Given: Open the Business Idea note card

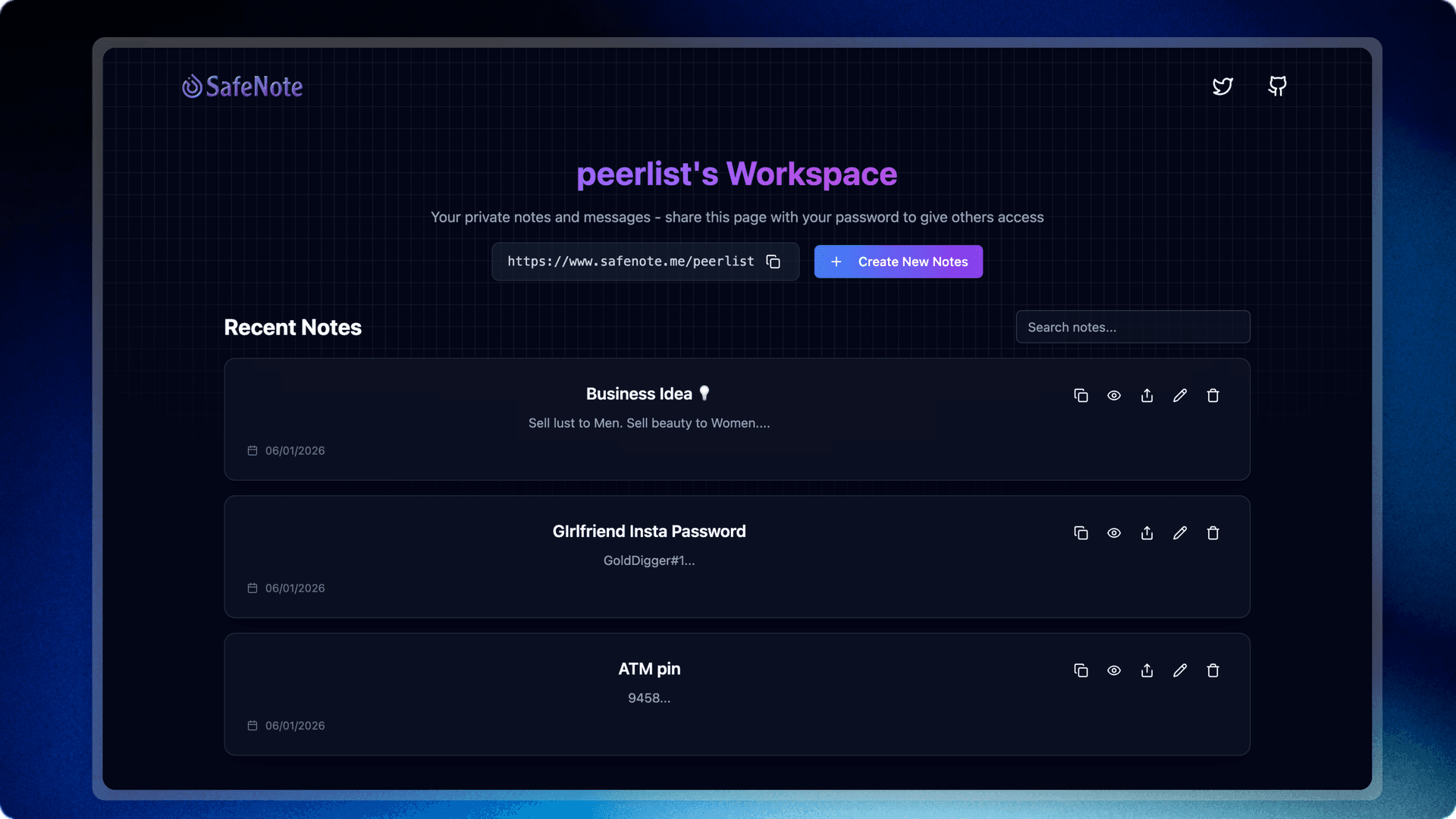Looking at the screenshot, I should 648,393.
